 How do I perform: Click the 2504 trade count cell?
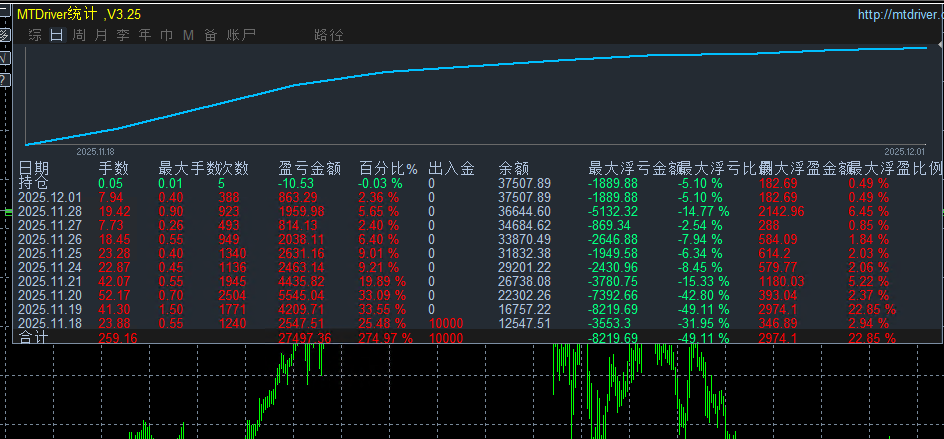click(x=232, y=296)
